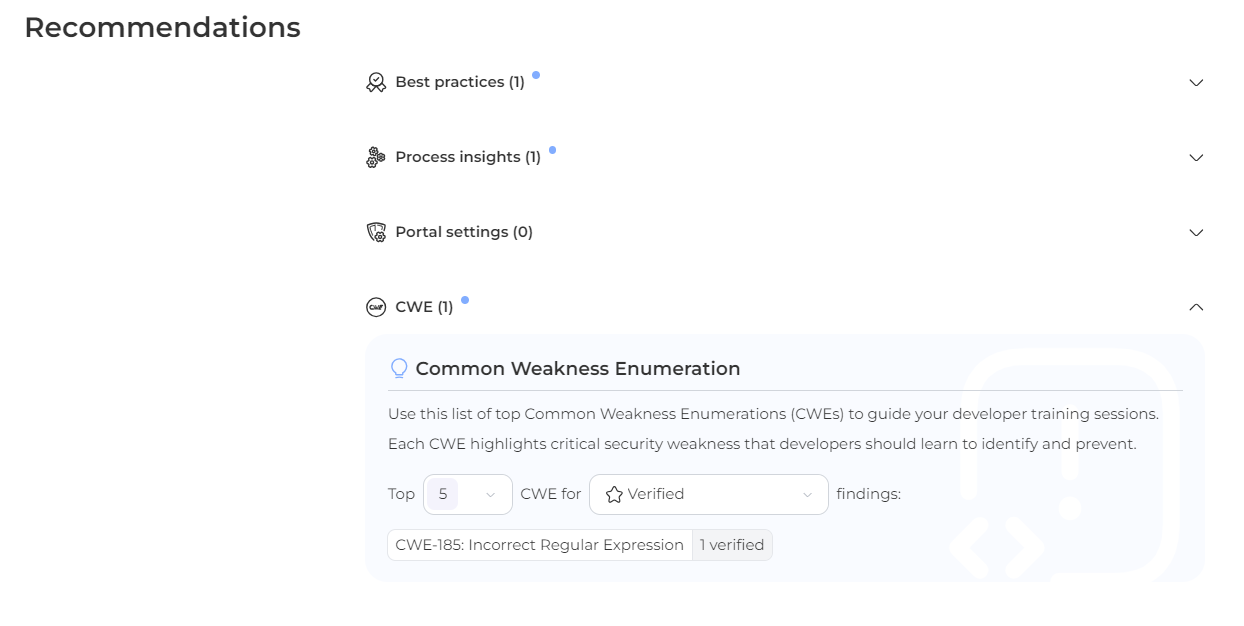Click the star icon in Verified dropdown

(x=614, y=495)
